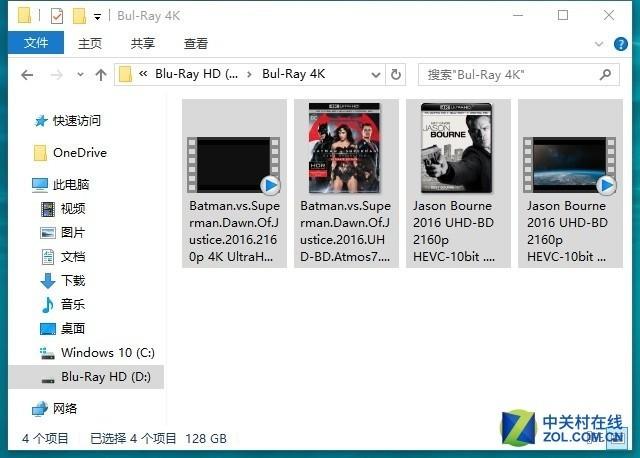Click the 下载 blue arrow icon
The width and height of the screenshot is (640, 458).
48,281
